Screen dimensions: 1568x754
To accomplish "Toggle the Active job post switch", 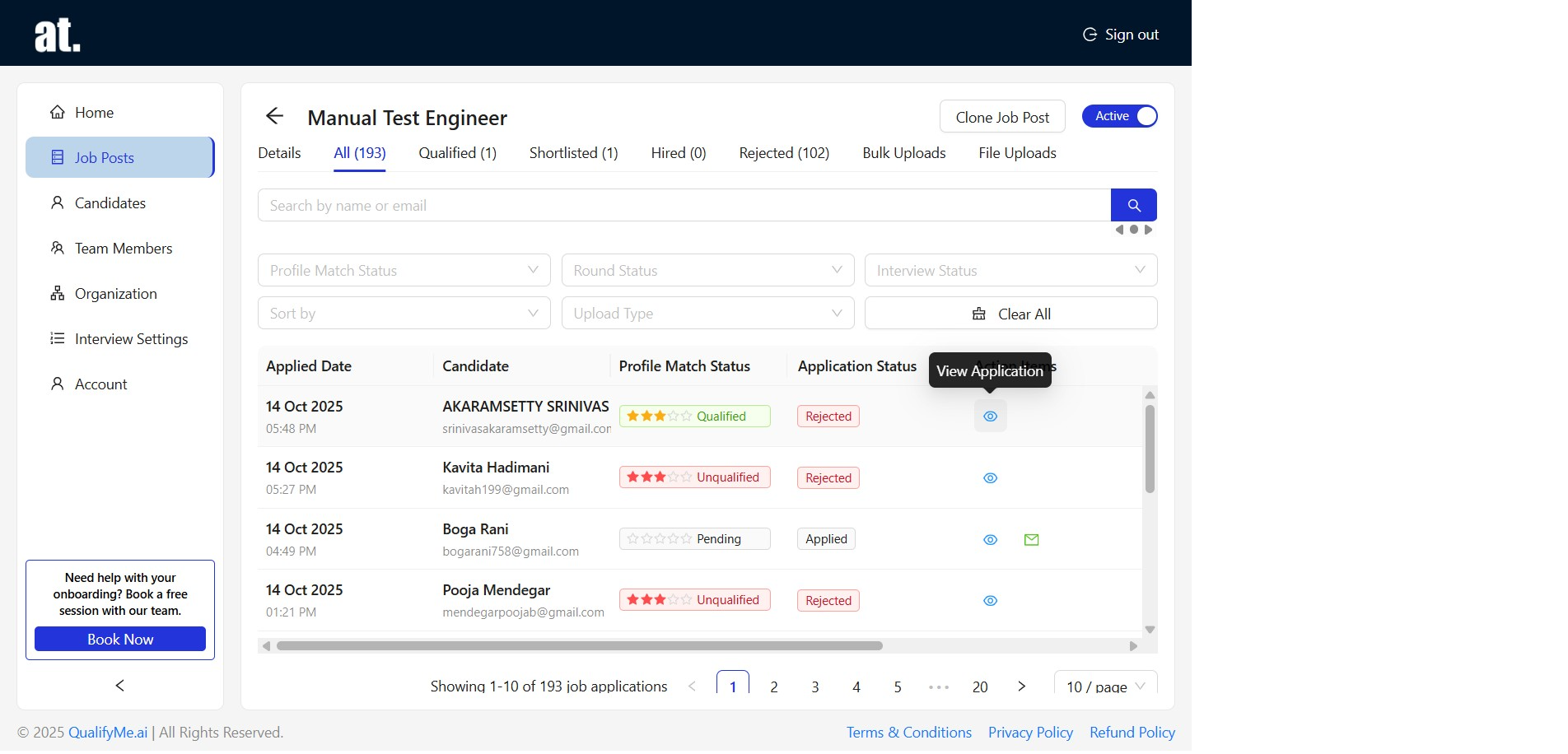I will (1119, 116).
